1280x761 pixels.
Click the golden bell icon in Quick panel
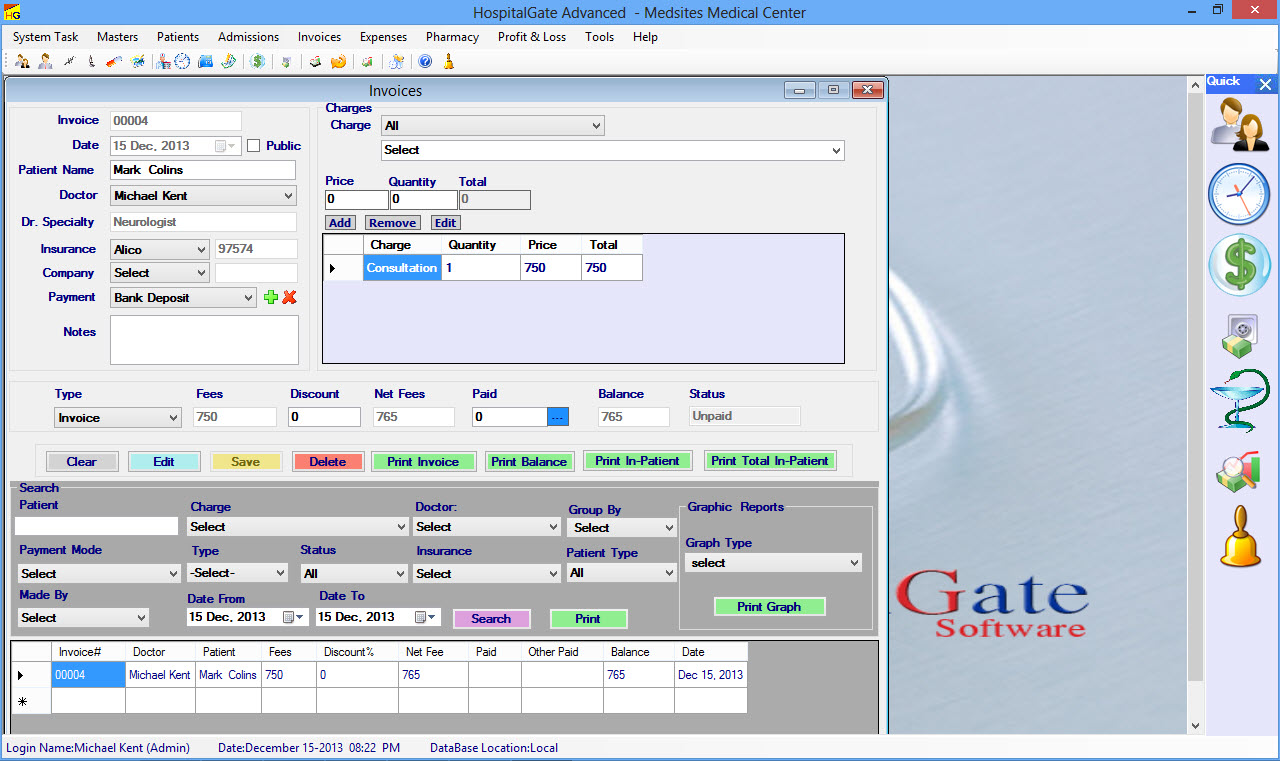point(1240,537)
